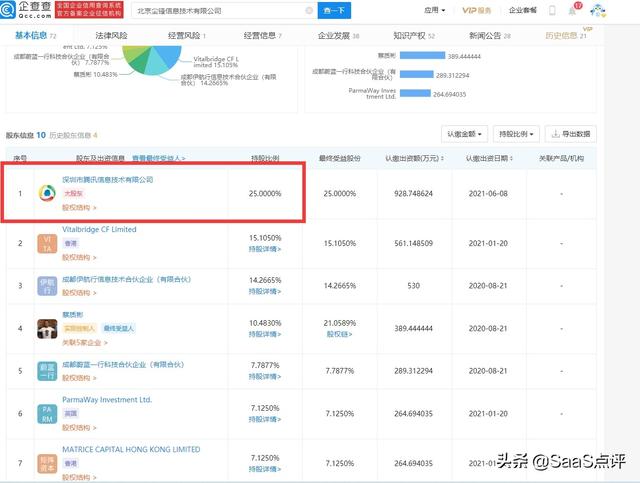This screenshot has width=640, height=483.
Task: Click the Vitalbridge CF Limited logo icon
Action: tap(47, 243)
